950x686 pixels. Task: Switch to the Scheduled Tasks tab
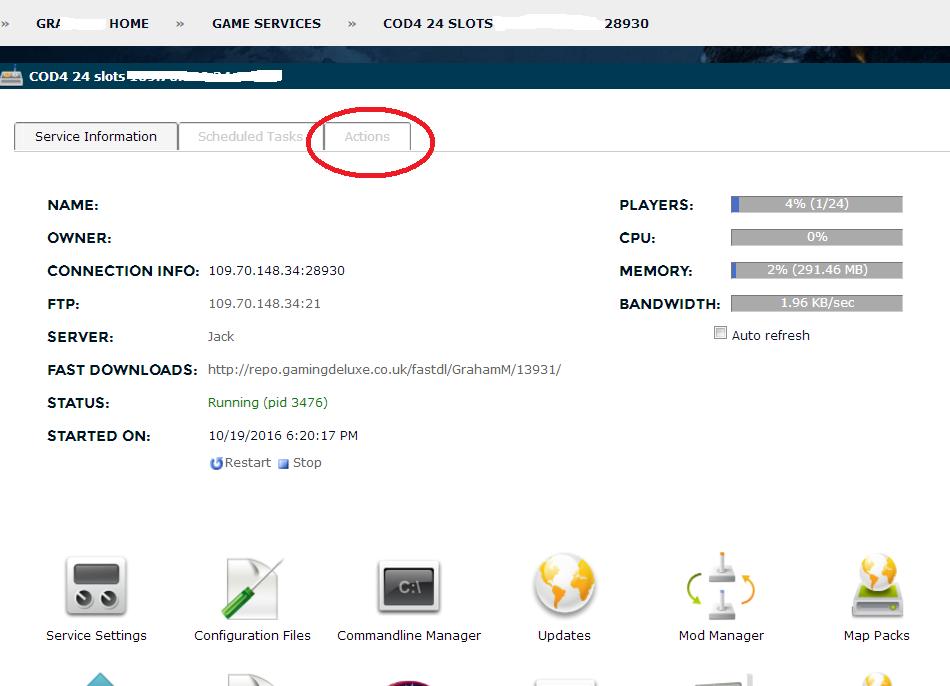pyautogui.click(x=250, y=137)
